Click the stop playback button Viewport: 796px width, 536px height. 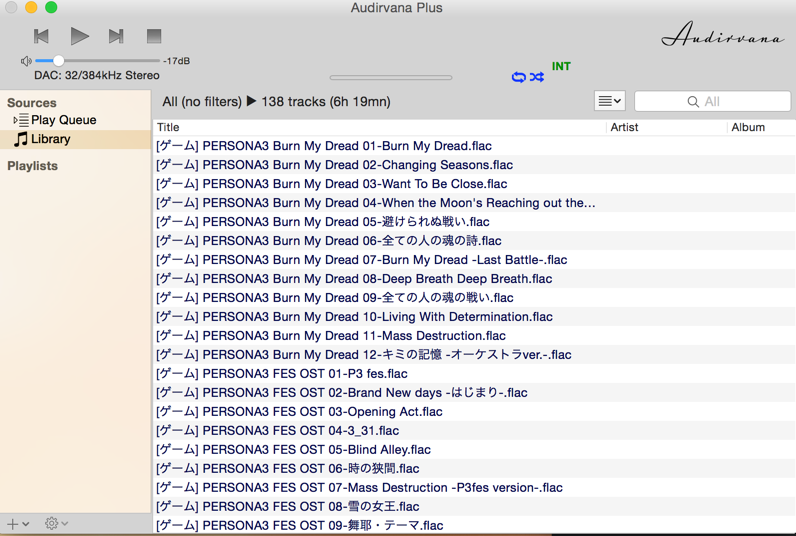(x=154, y=36)
